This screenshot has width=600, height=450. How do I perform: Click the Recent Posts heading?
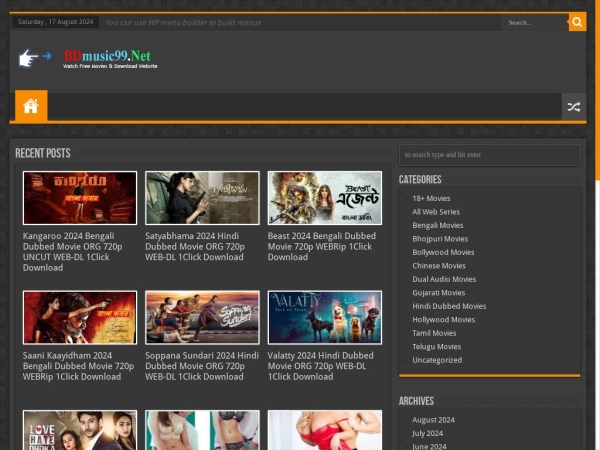(x=43, y=153)
